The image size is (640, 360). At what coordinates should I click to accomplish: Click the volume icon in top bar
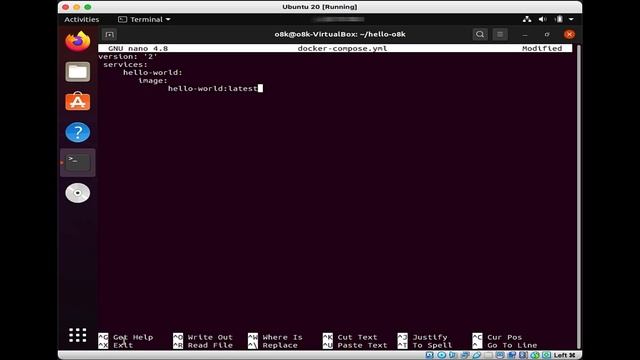click(542, 19)
